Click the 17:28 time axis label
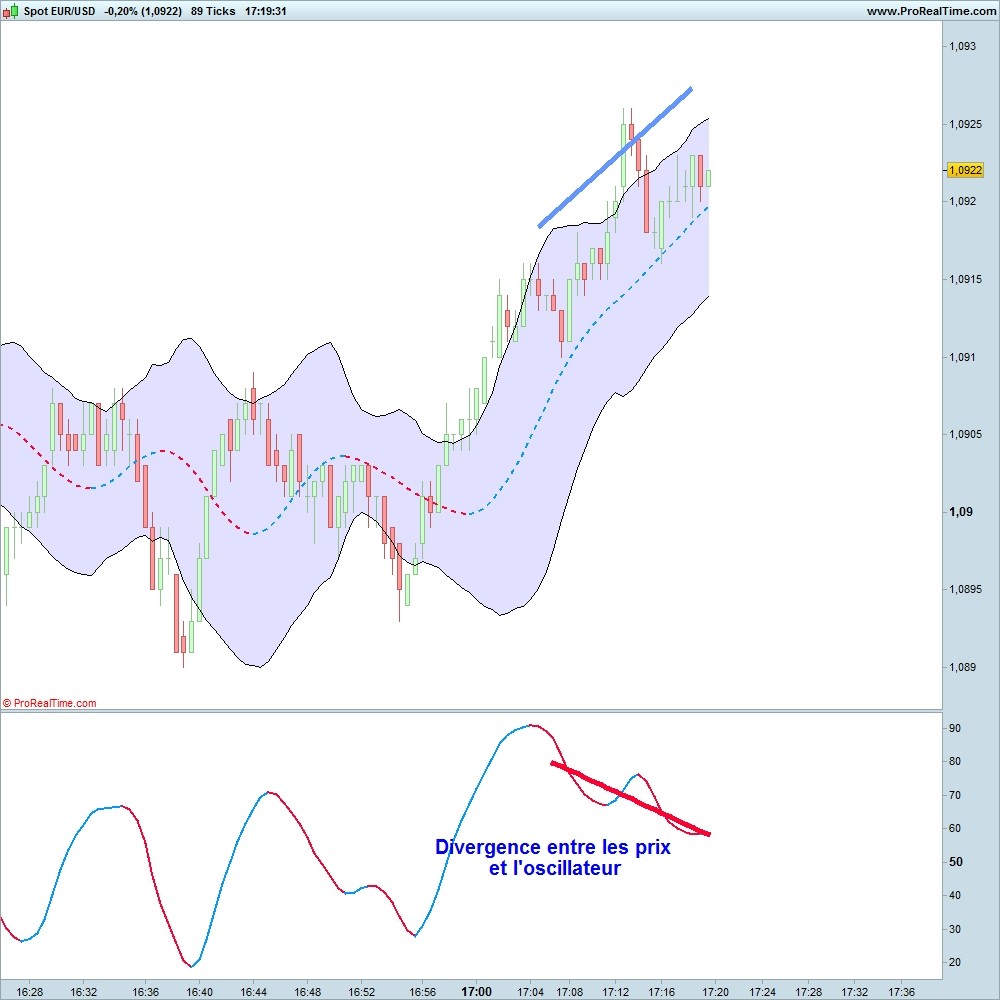Viewport: 1000px width, 1000px height. coord(809,992)
